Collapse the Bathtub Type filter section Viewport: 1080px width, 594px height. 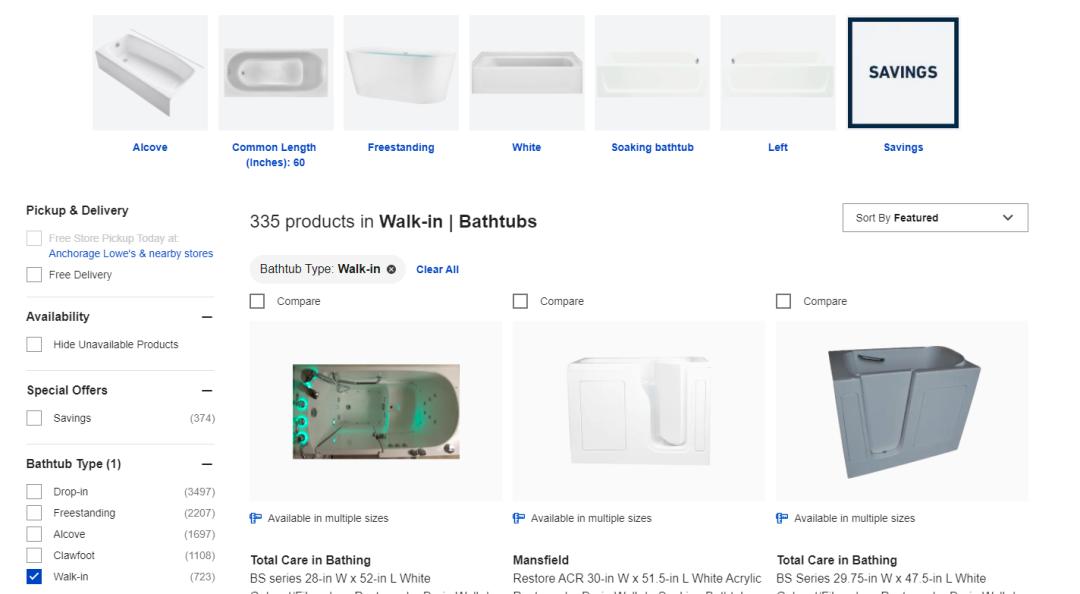pyautogui.click(x=207, y=464)
